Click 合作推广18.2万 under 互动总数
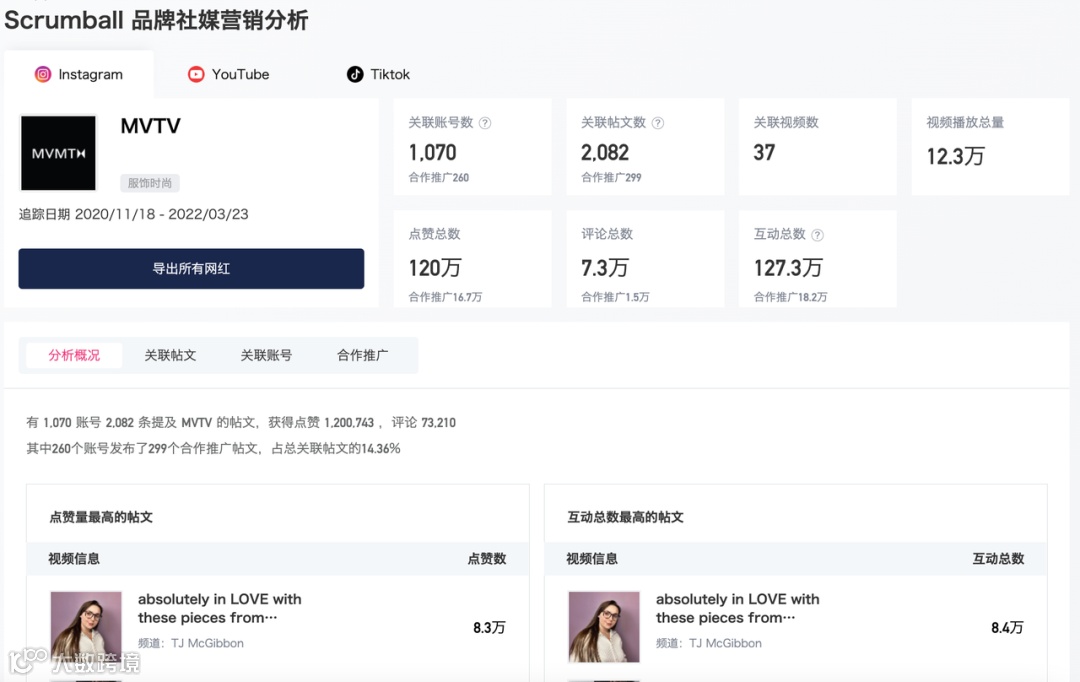Screen dimensions: 1080x682 click(x=790, y=297)
